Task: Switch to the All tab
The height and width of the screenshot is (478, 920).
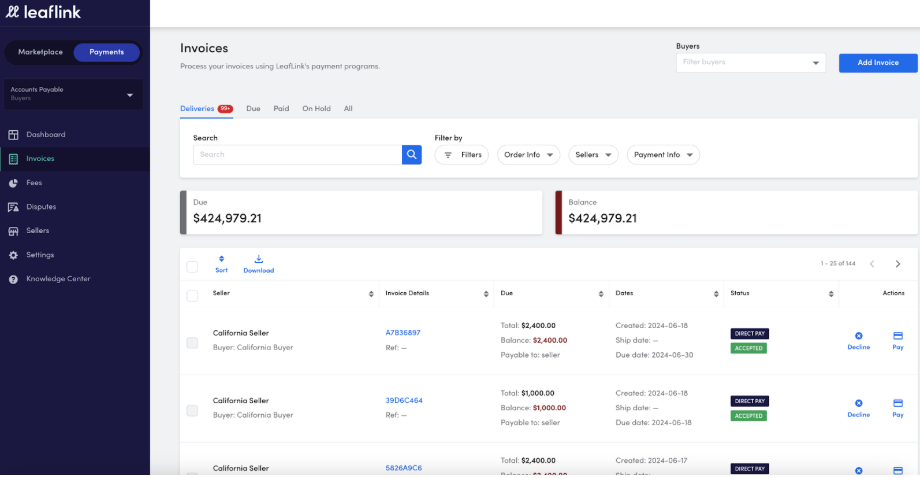Action: pyautogui.click(x=348, y=109)
